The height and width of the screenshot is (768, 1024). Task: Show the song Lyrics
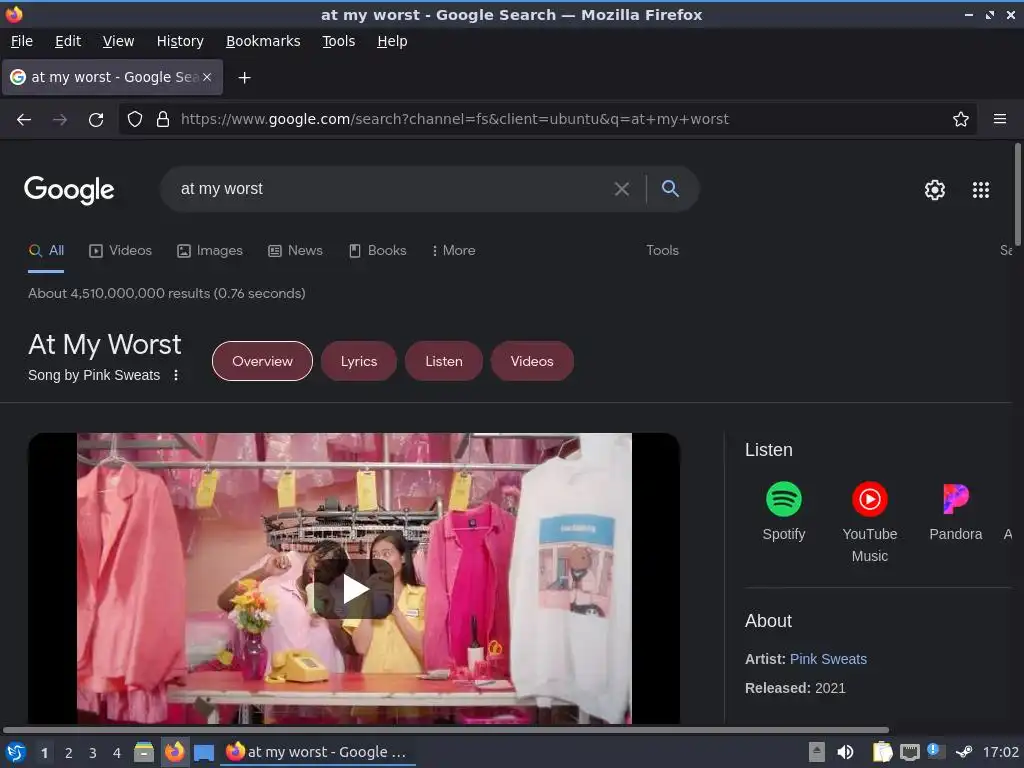(359, 361)
